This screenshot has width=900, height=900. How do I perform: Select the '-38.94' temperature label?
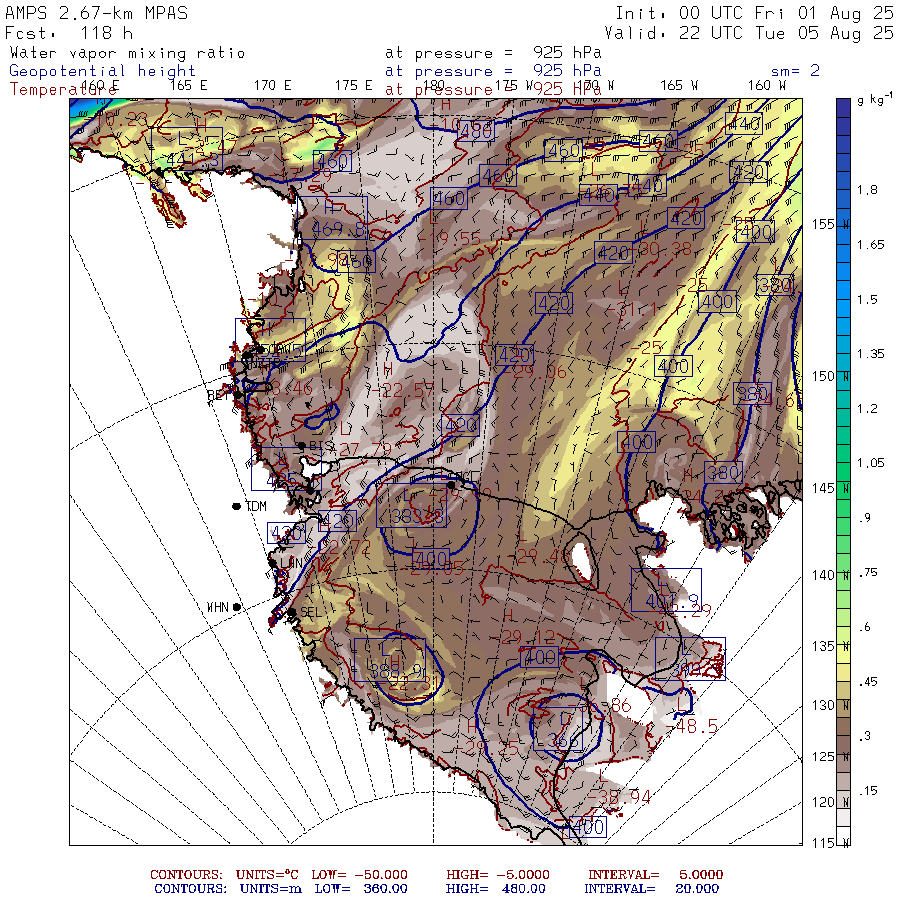pos(619,797)
